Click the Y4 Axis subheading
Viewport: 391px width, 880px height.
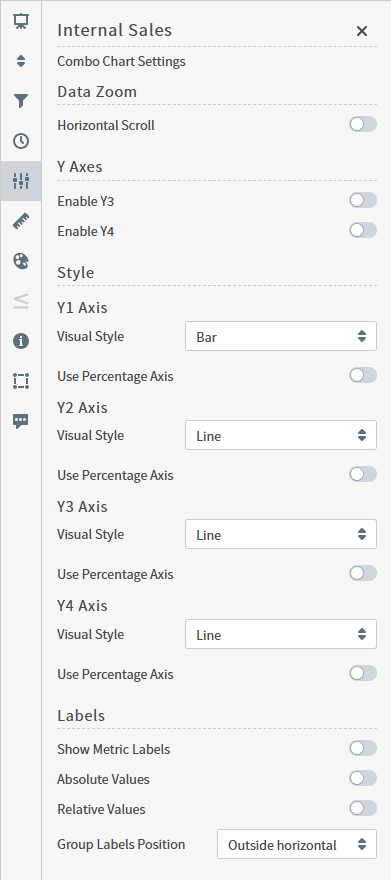82,606
